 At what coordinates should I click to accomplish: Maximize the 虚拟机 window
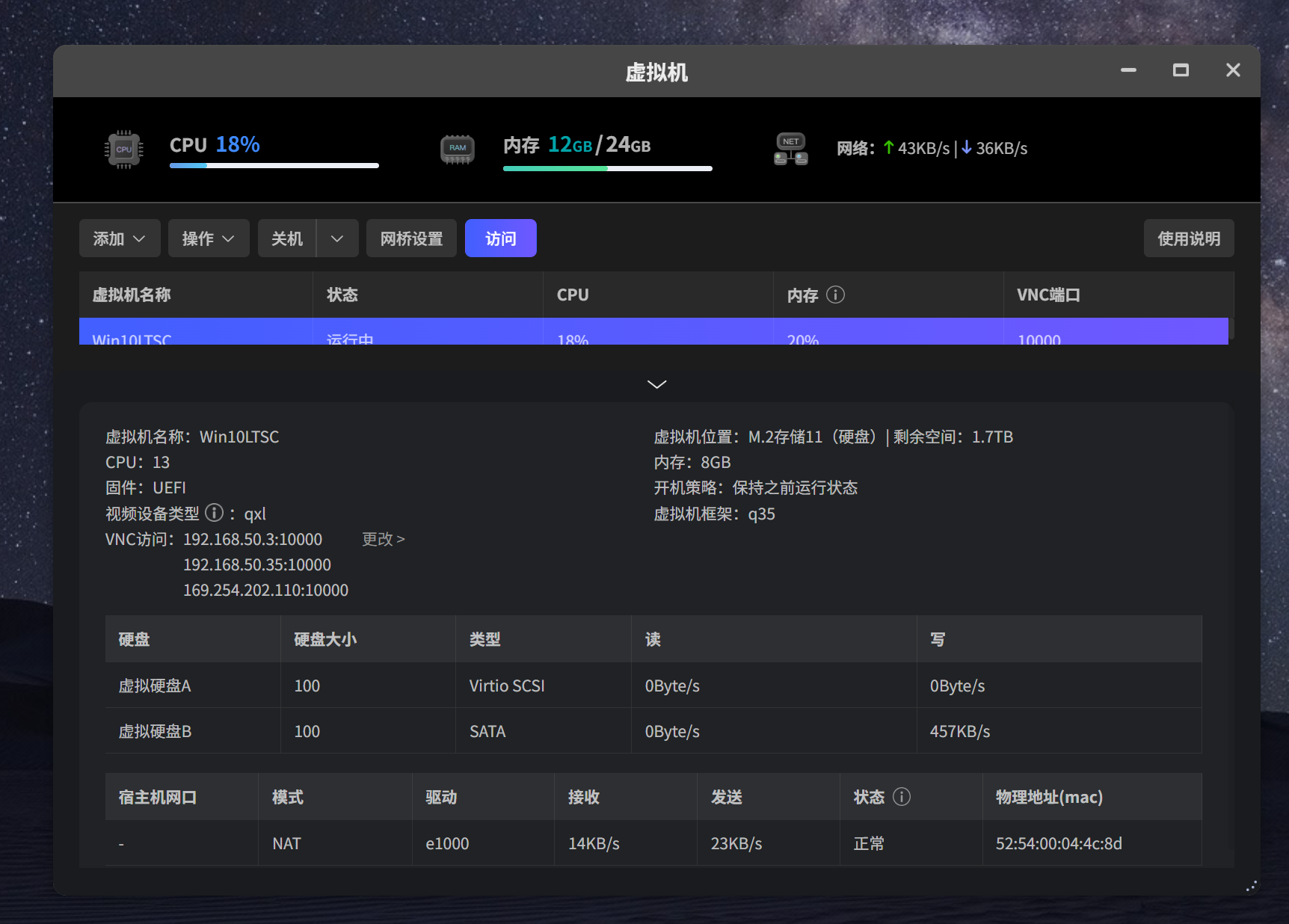pyautogui.click(x=1181, y=70)
